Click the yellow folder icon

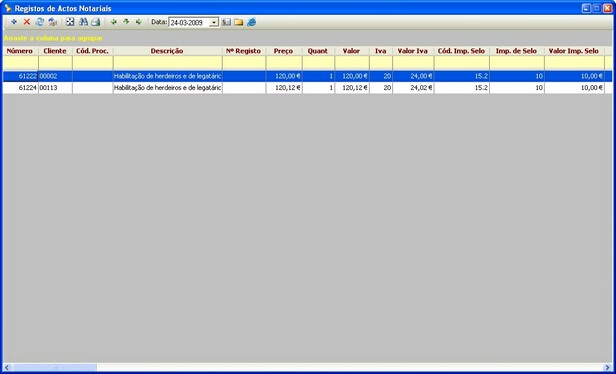[238, 22]
